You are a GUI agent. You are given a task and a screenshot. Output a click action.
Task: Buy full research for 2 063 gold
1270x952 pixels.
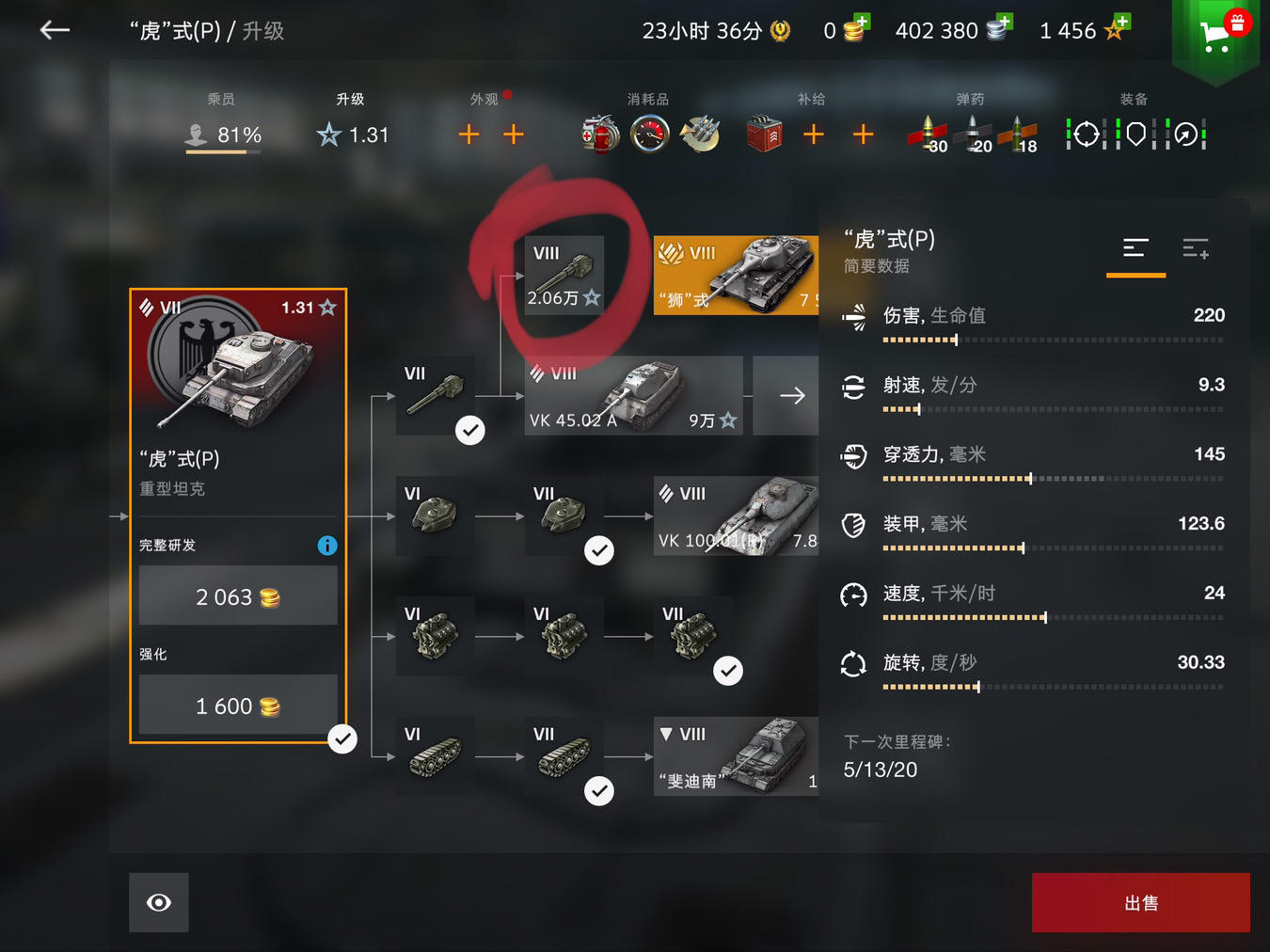click(238, 596)
